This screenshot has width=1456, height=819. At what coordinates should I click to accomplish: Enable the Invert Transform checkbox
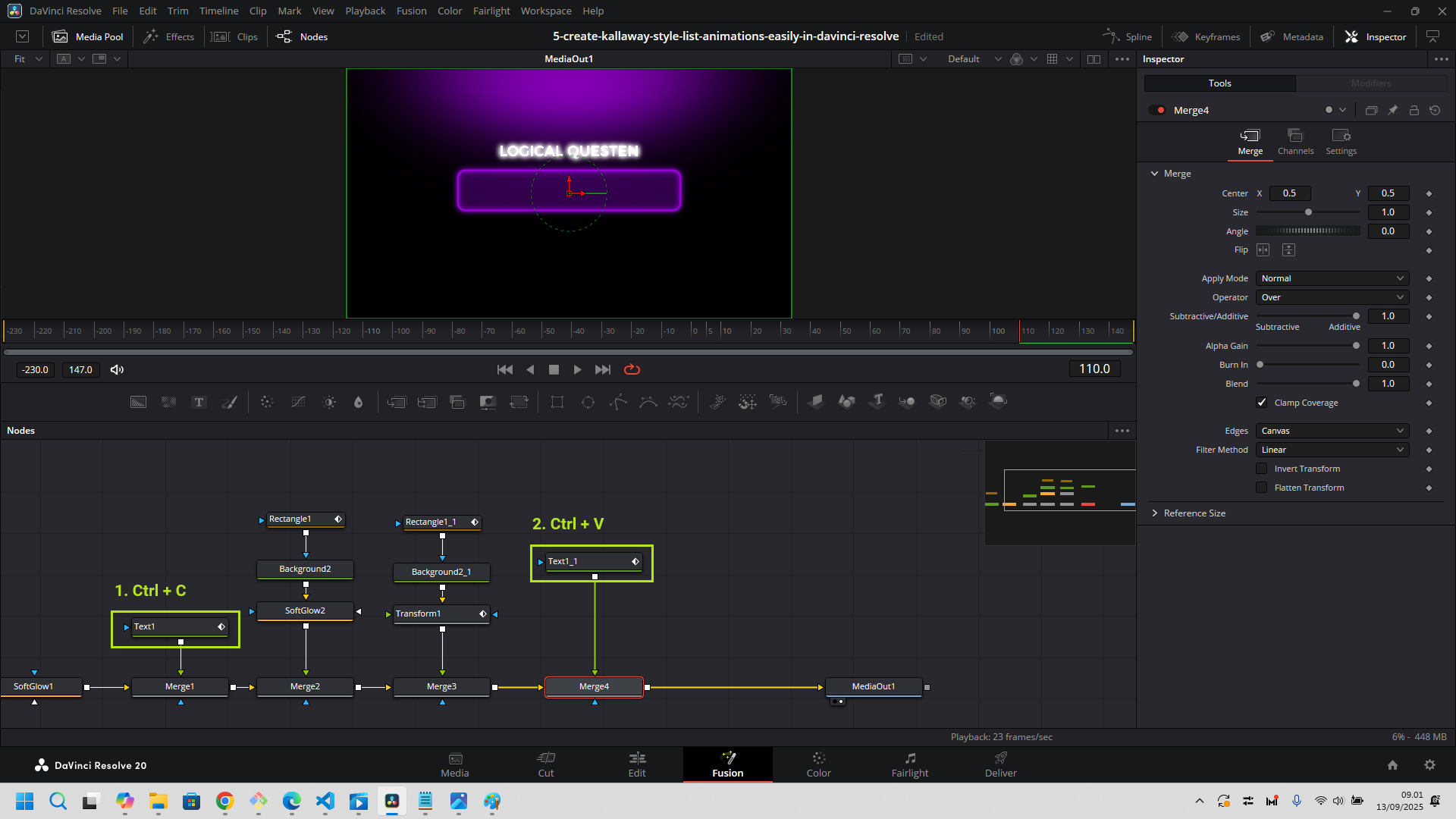1262,469
